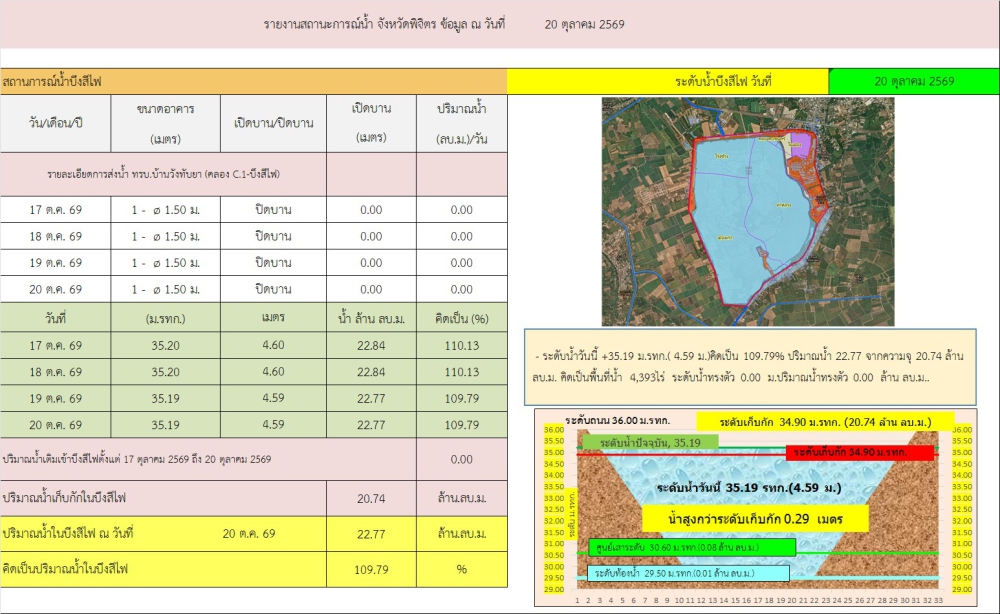
Task: Click the pink row รายละเอียดการส่งน้ำ ทรบ.บ้านวังทับยา
Action: [x=163, y=174]
